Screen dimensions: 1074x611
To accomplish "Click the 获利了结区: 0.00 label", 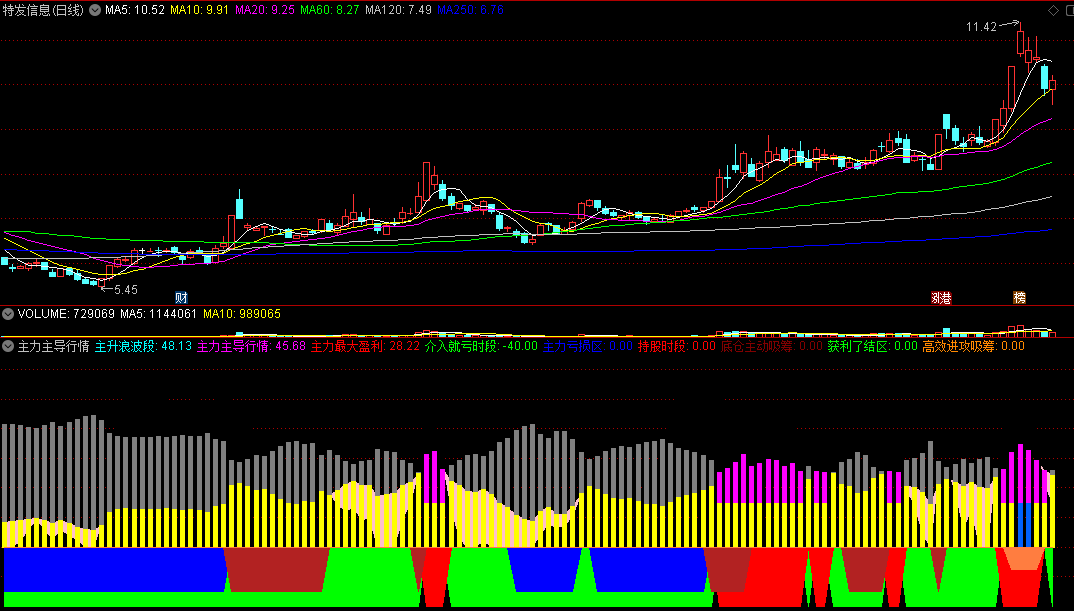I will 872,346.
